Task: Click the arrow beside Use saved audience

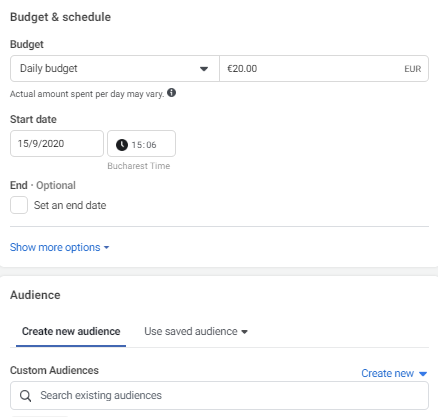Action: coord(244,332)
